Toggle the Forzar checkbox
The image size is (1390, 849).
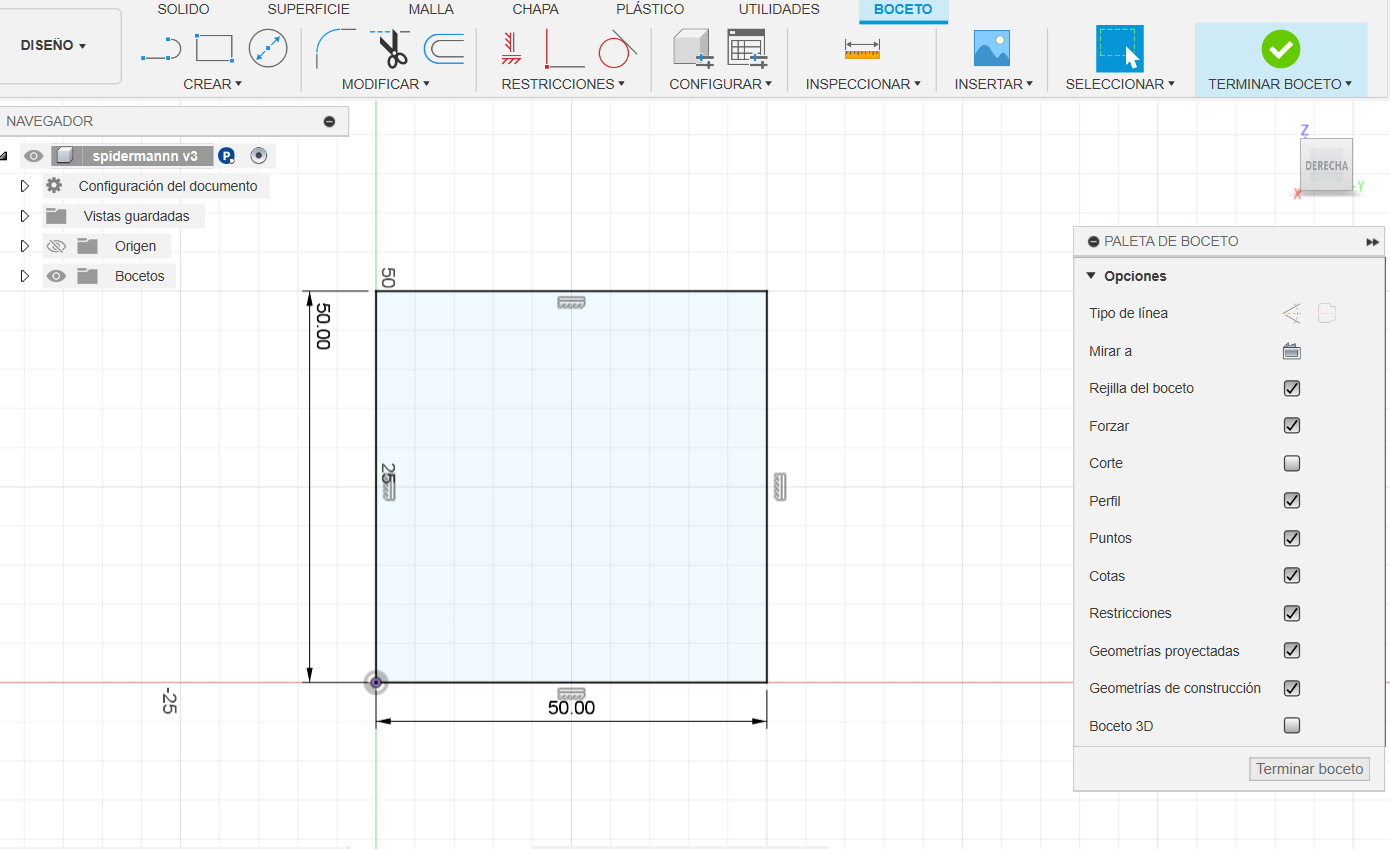pyautogui.click(x=1292, y=426)
